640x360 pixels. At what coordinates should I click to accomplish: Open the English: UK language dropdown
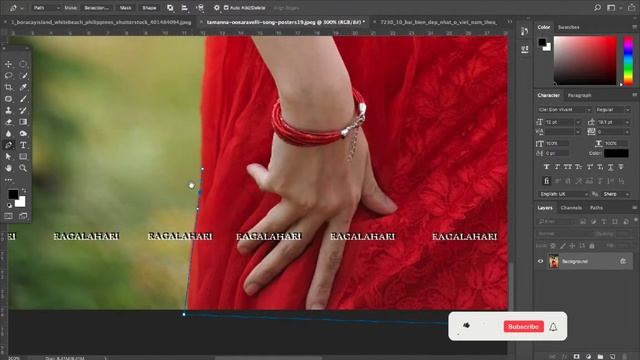click(x=563, y=194)
